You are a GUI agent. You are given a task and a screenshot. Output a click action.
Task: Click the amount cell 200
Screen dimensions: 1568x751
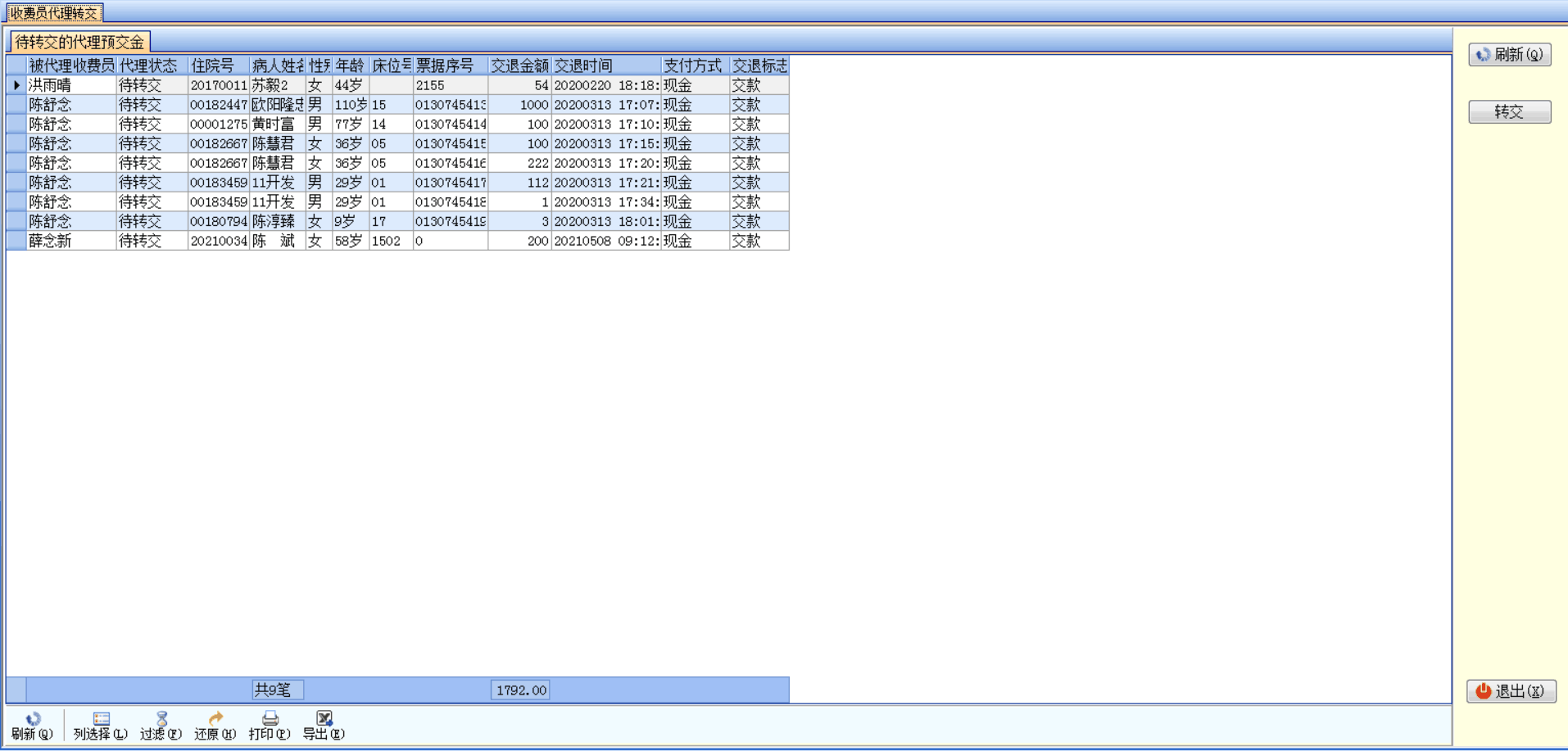tap(519, 241)
